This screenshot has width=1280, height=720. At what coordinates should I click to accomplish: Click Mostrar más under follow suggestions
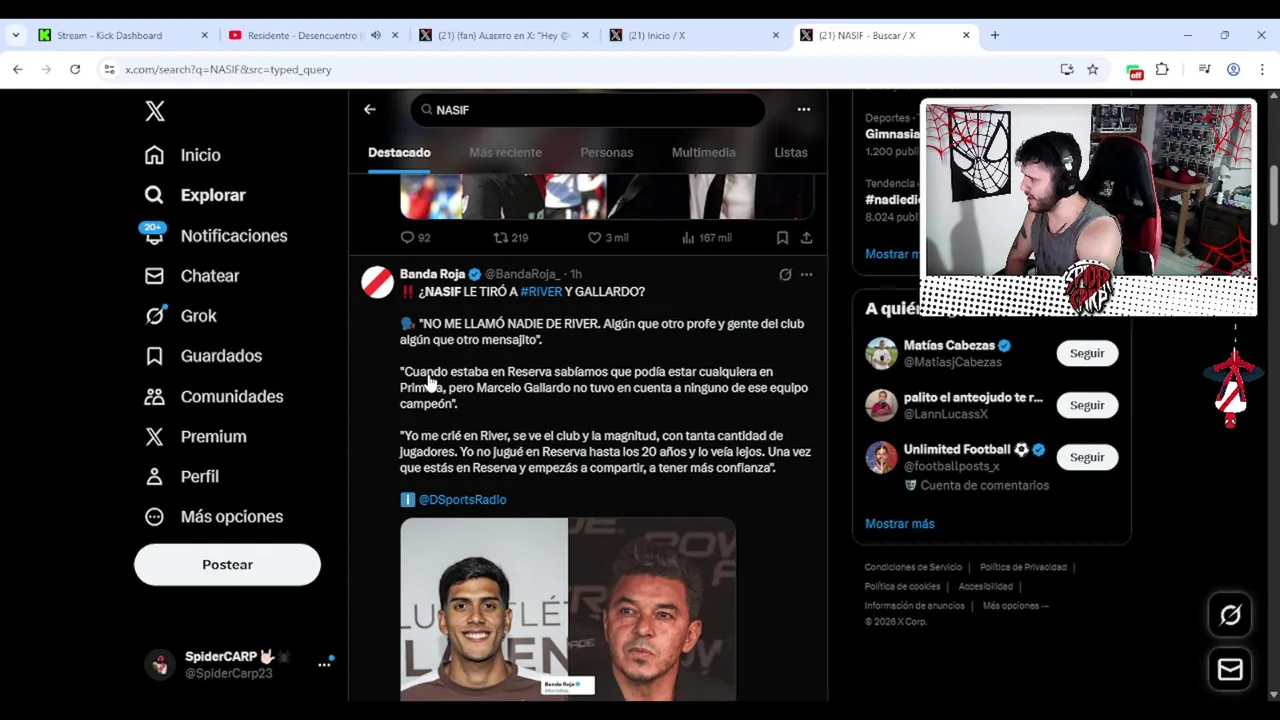tap(900, 524)
